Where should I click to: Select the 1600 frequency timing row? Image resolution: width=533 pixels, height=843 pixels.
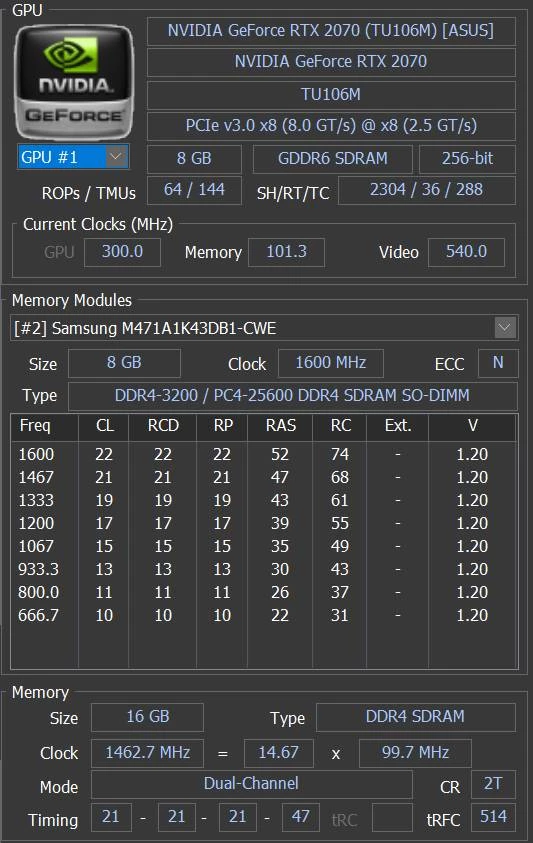[264, 454]
